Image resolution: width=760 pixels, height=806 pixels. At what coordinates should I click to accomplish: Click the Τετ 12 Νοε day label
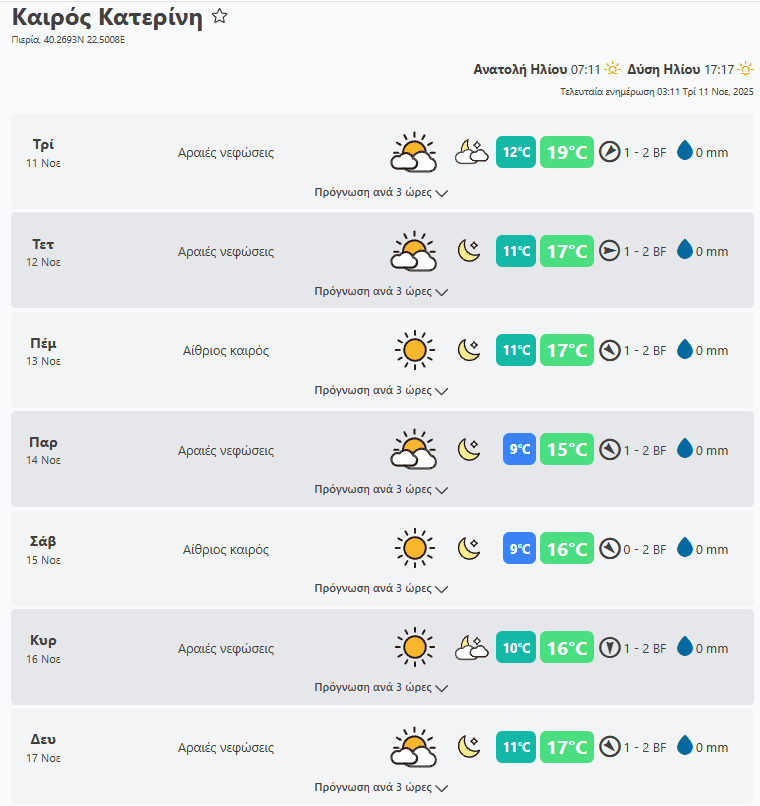(x=43, y=251)
